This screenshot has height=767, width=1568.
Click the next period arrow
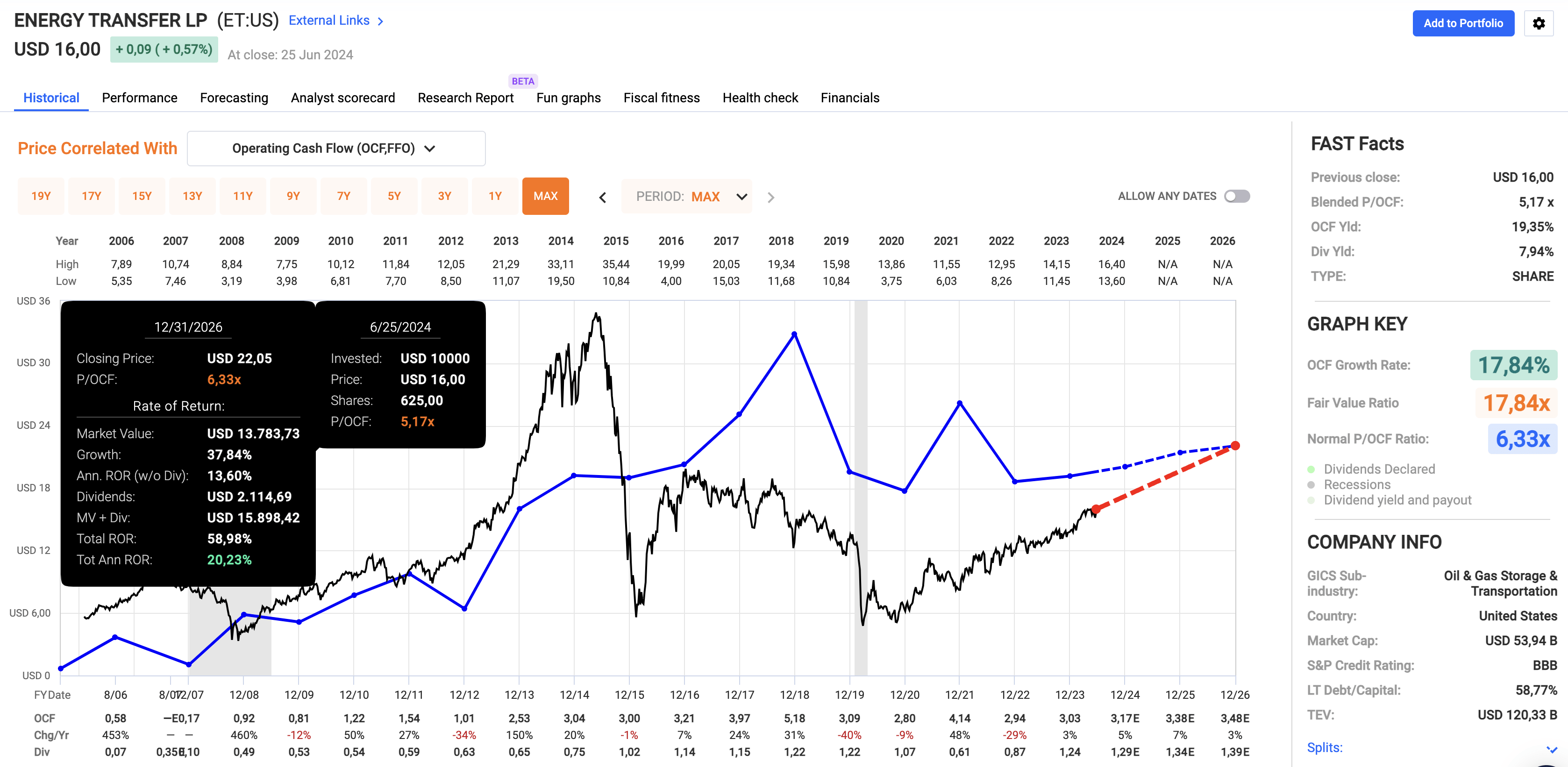pyautogui.click(x=770, y=197)
